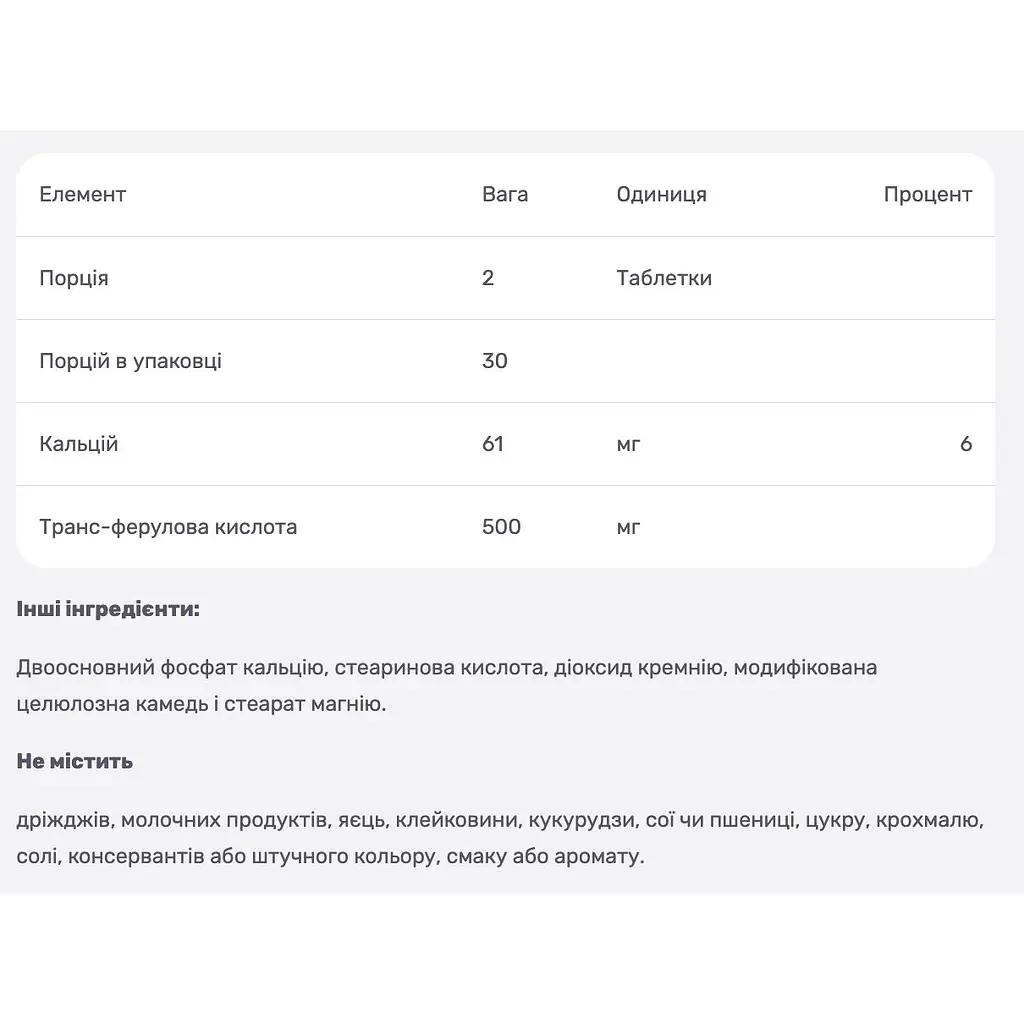Click the value 30 in table
Image resolution: width=1024 pixels, height=1024 pixels.
pos(494,361)
